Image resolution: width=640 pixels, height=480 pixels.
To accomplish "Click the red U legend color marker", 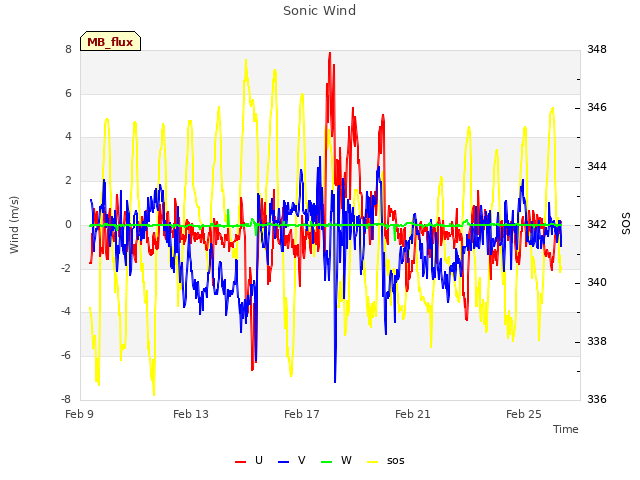I will click(x=240, y=462).
